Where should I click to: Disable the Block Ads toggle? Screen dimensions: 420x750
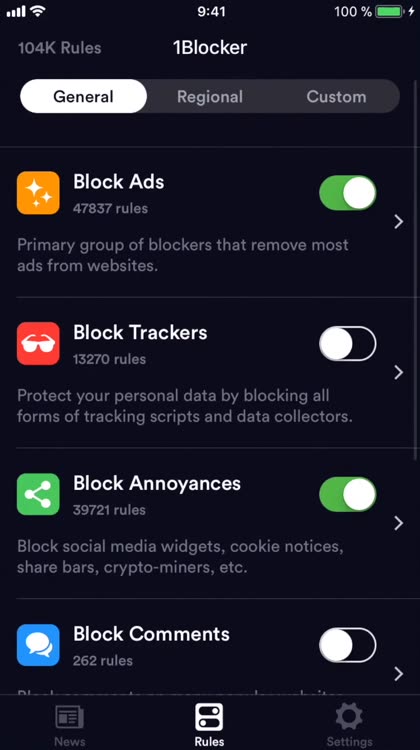click(x=348, y=193)
